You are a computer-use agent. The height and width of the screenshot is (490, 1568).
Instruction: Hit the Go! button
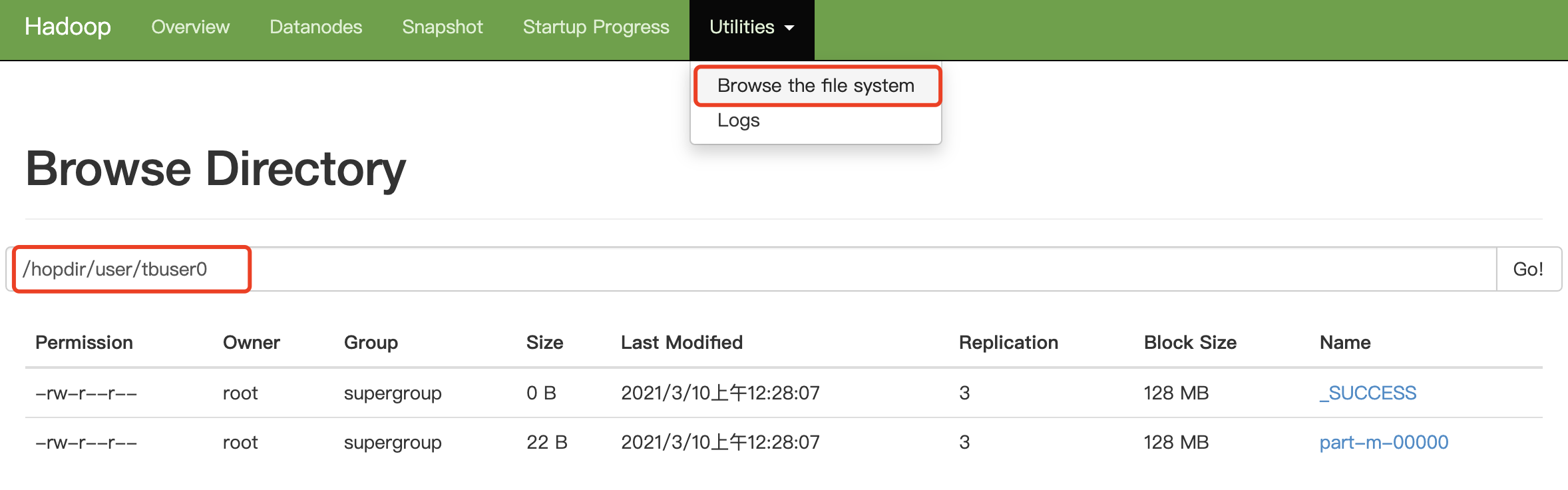(1528, 269)
